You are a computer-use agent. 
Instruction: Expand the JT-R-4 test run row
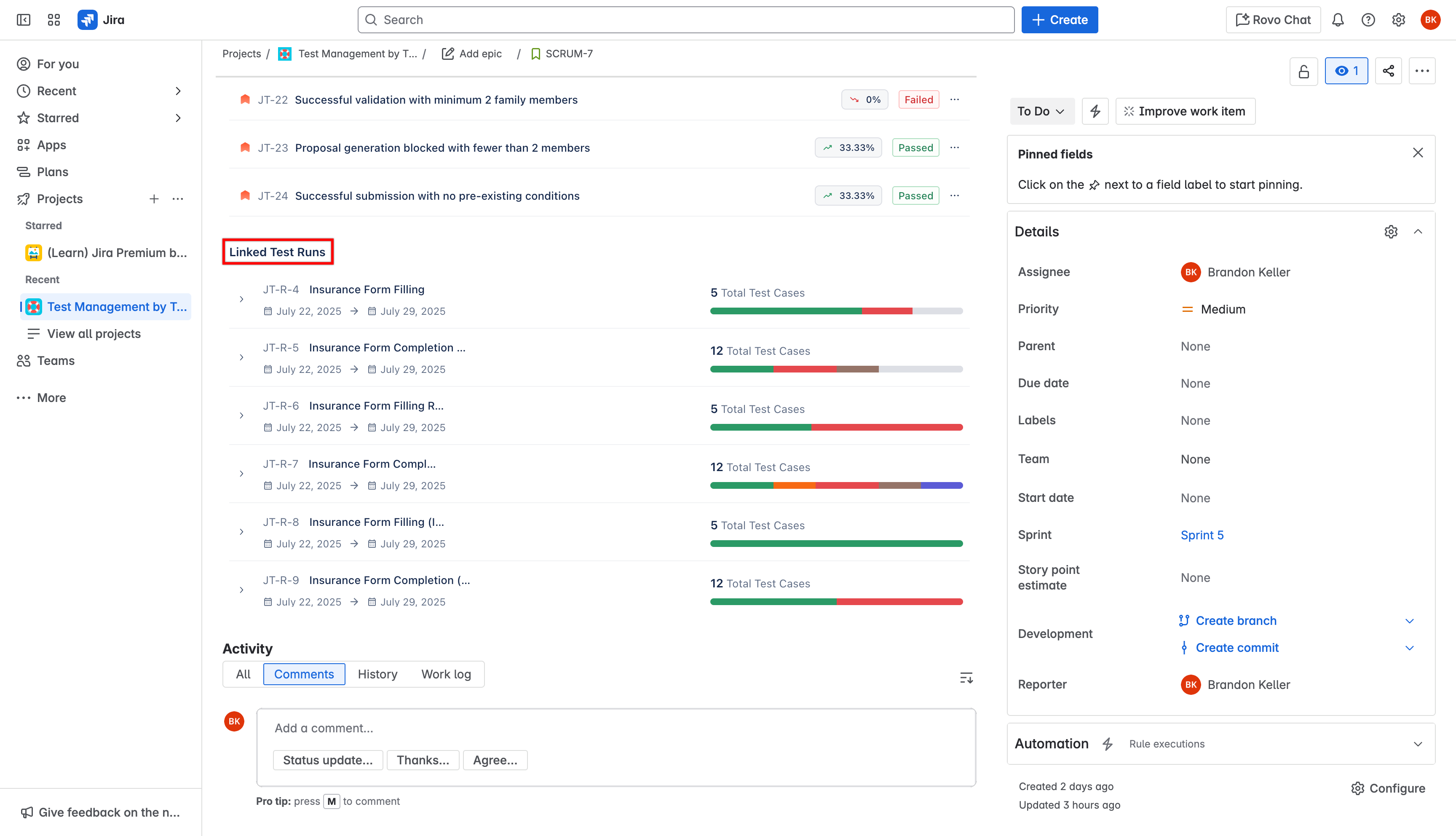click(x=242, y=300)
